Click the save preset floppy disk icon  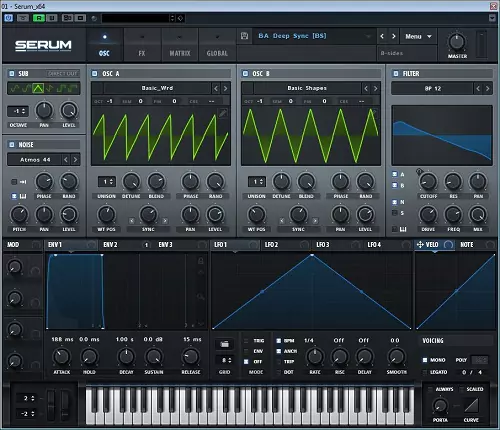tap(244, 36)
